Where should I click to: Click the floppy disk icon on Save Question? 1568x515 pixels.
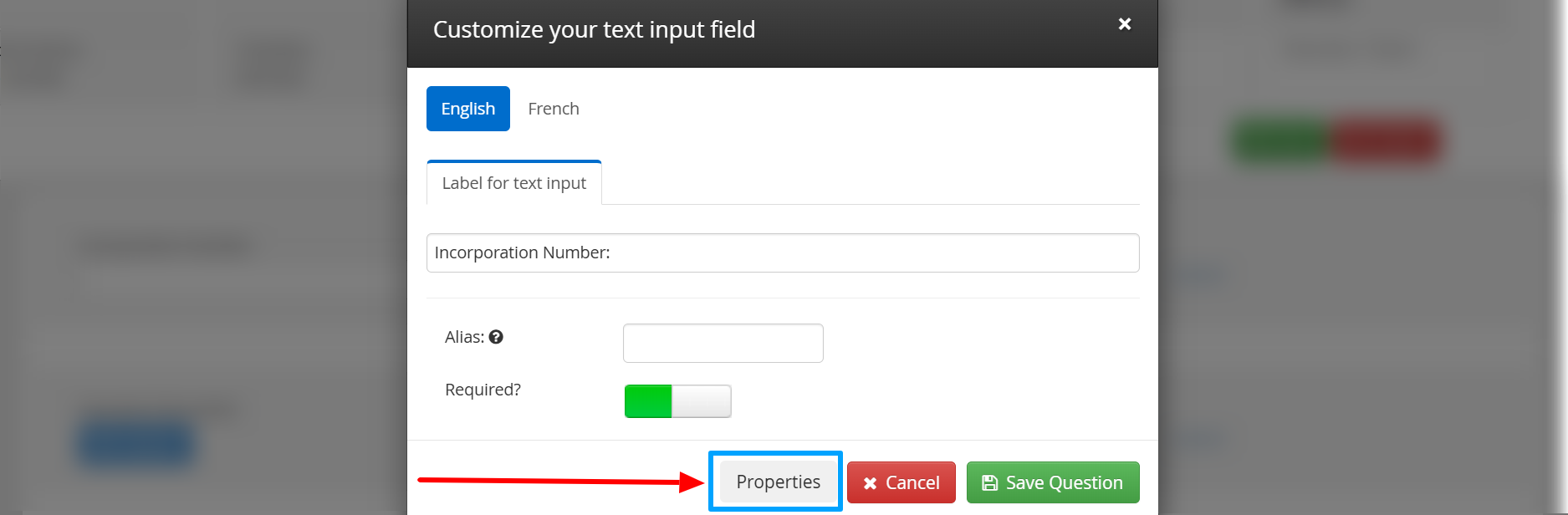point(990,482)
